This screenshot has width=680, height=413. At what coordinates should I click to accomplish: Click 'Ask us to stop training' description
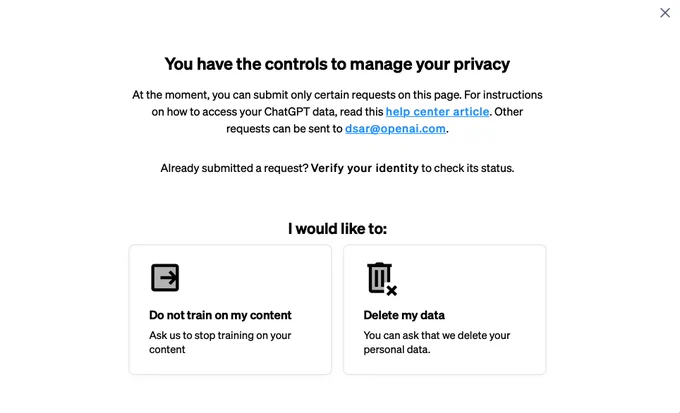point(220,342)
